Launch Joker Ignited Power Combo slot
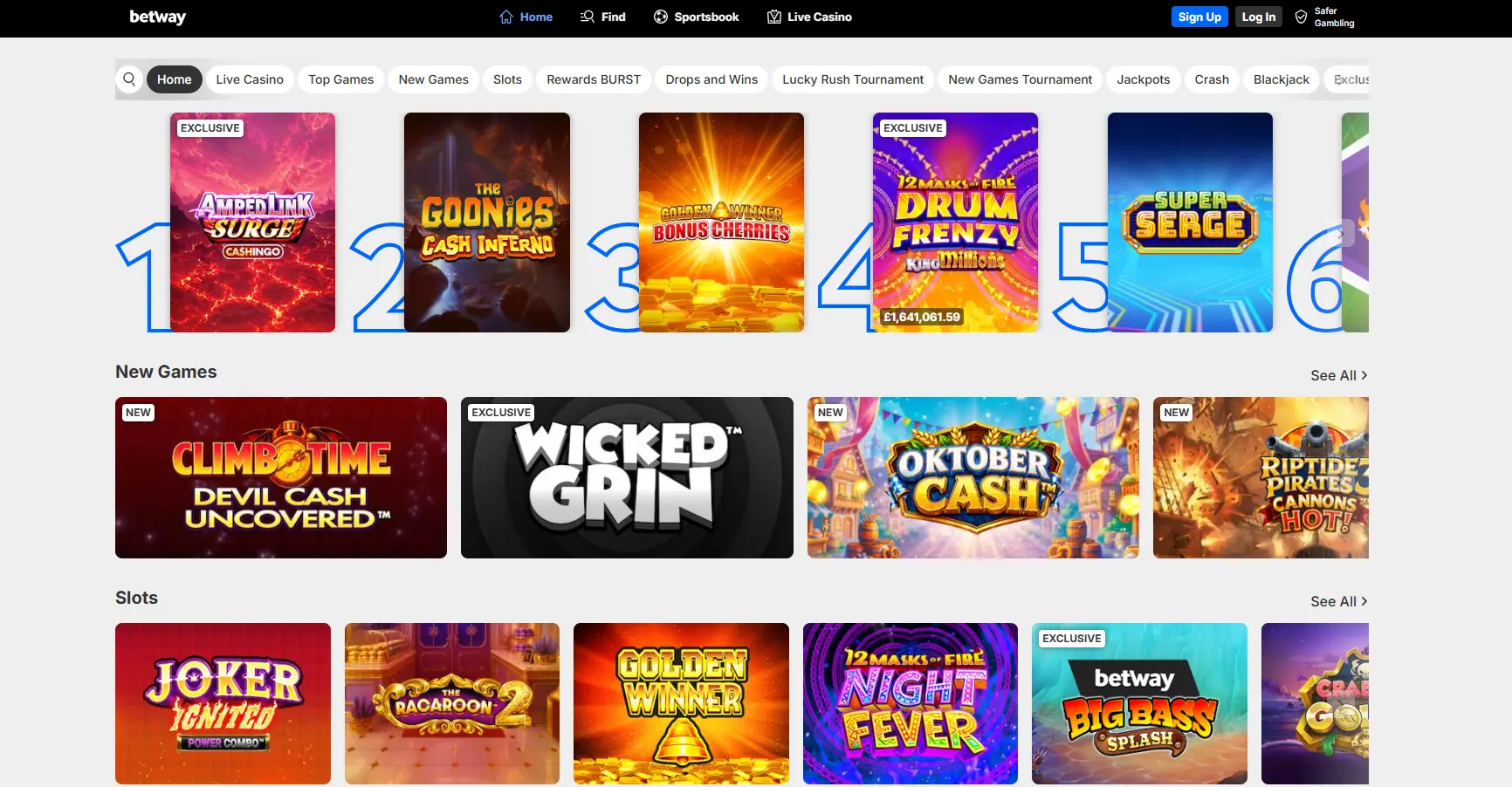Image resolution: width=1512 pixels, height=787 pixels. point(223,703)
